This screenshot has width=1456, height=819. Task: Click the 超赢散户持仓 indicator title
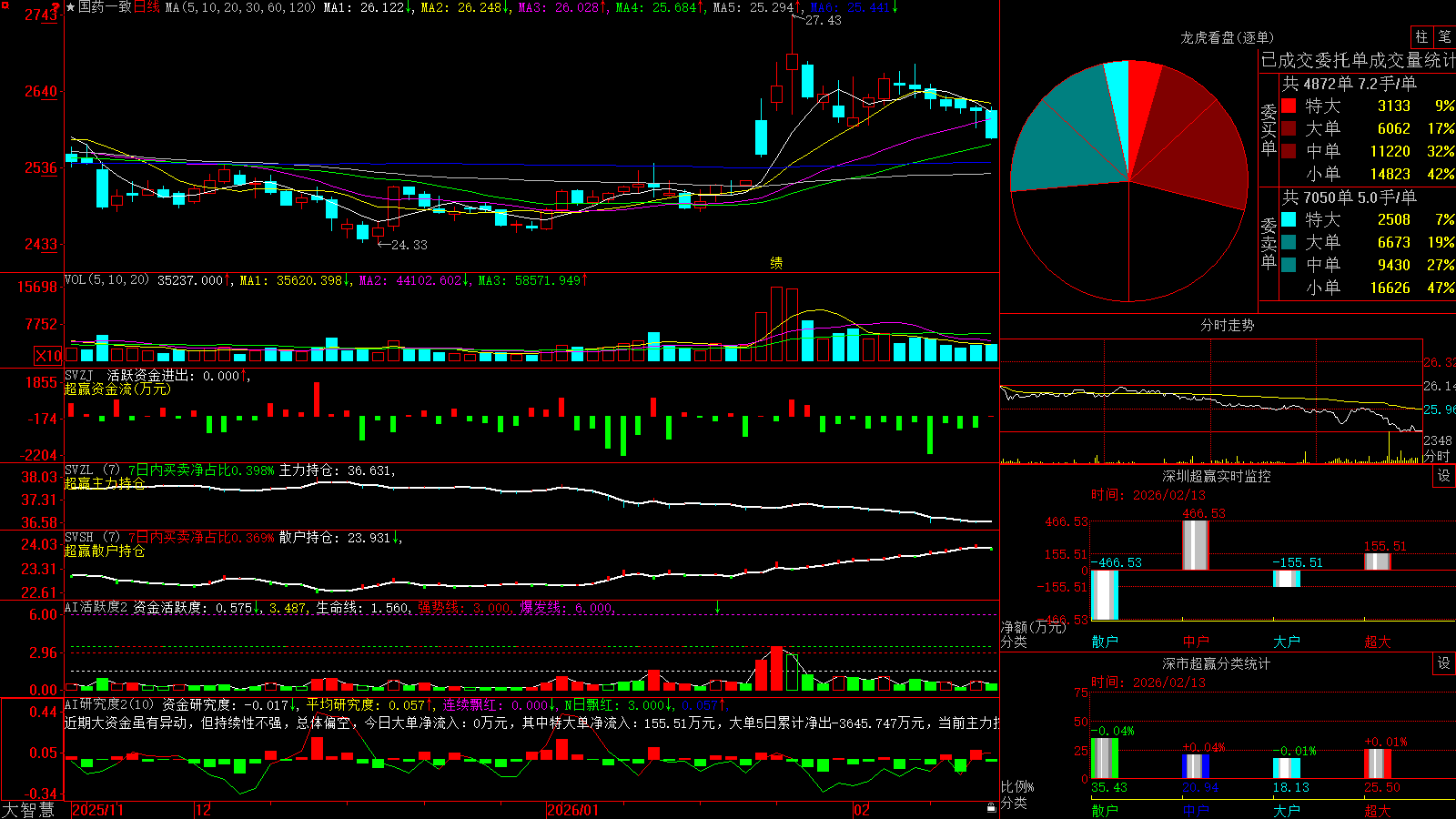tap(105, 551)
